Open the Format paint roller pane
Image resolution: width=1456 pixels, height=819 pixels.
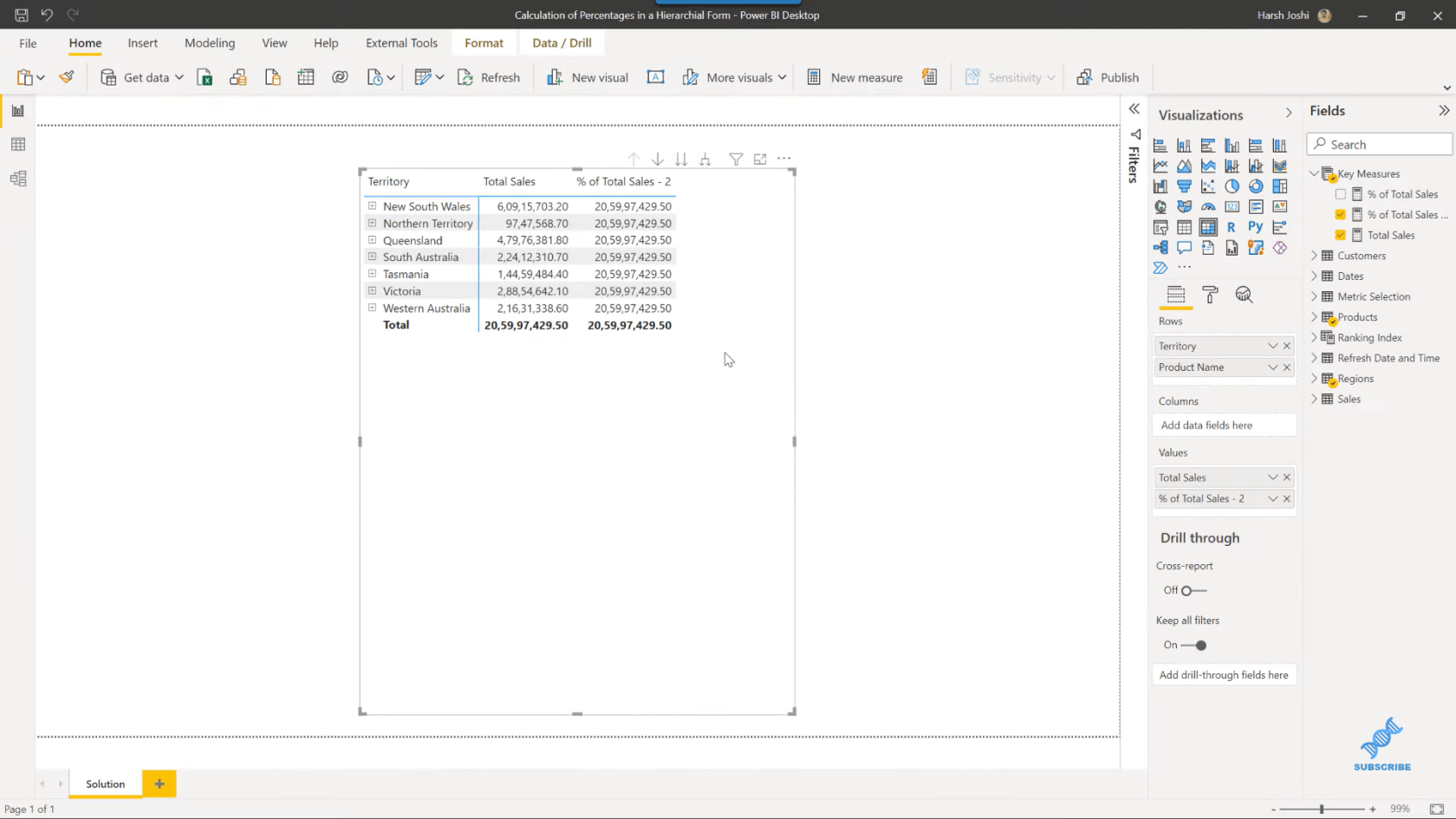pos(1211,295)
